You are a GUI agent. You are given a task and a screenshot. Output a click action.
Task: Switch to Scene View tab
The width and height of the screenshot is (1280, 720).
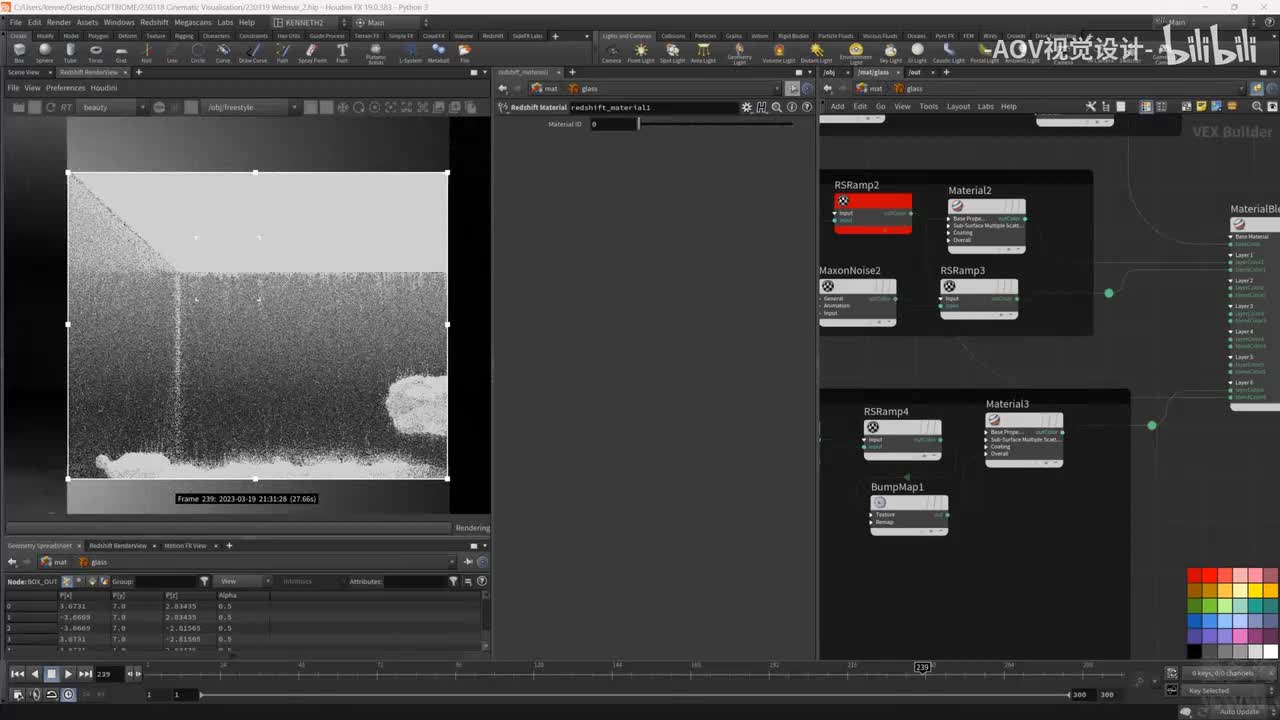pos(24,72)
